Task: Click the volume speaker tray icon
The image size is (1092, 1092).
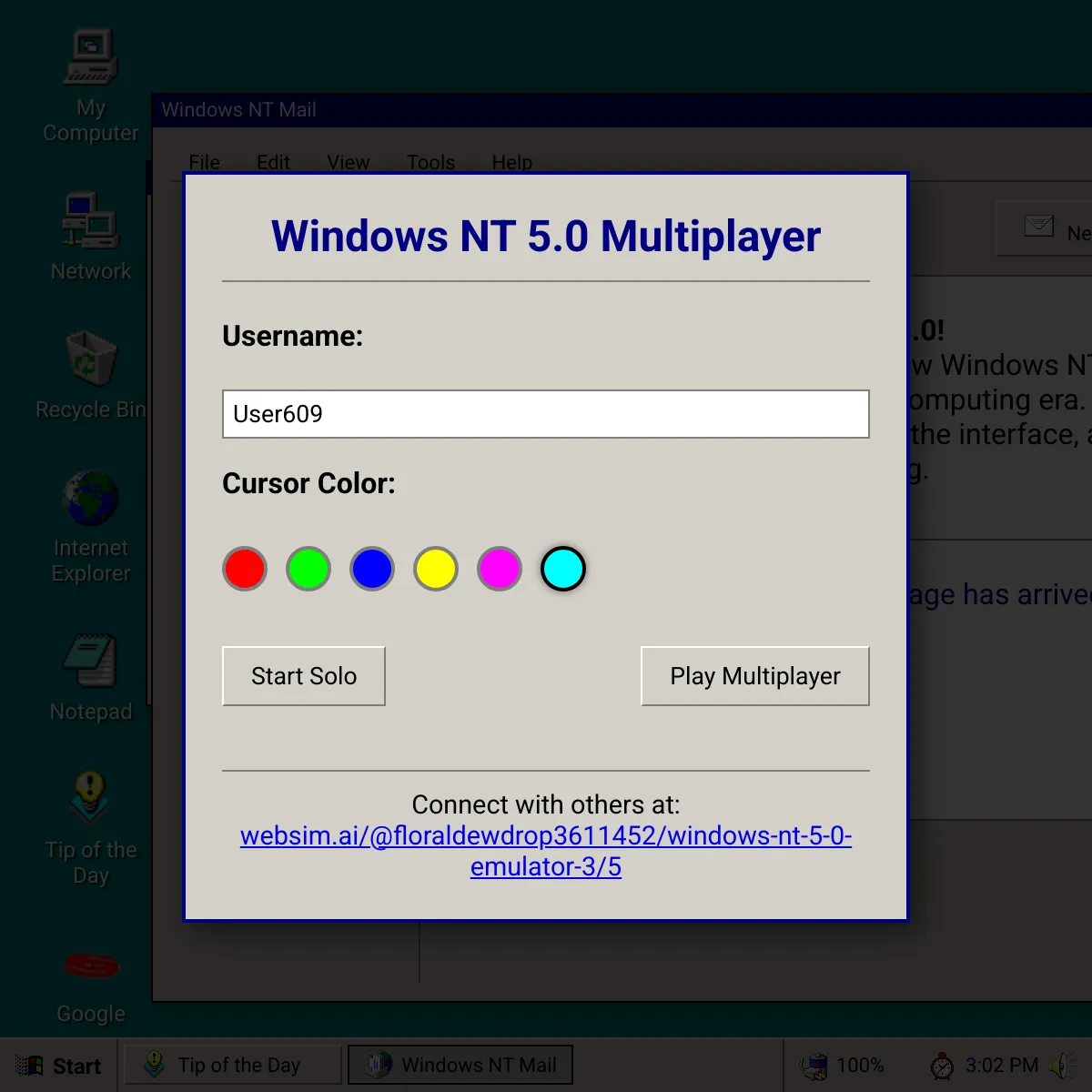Action: pos(1061,1066)
